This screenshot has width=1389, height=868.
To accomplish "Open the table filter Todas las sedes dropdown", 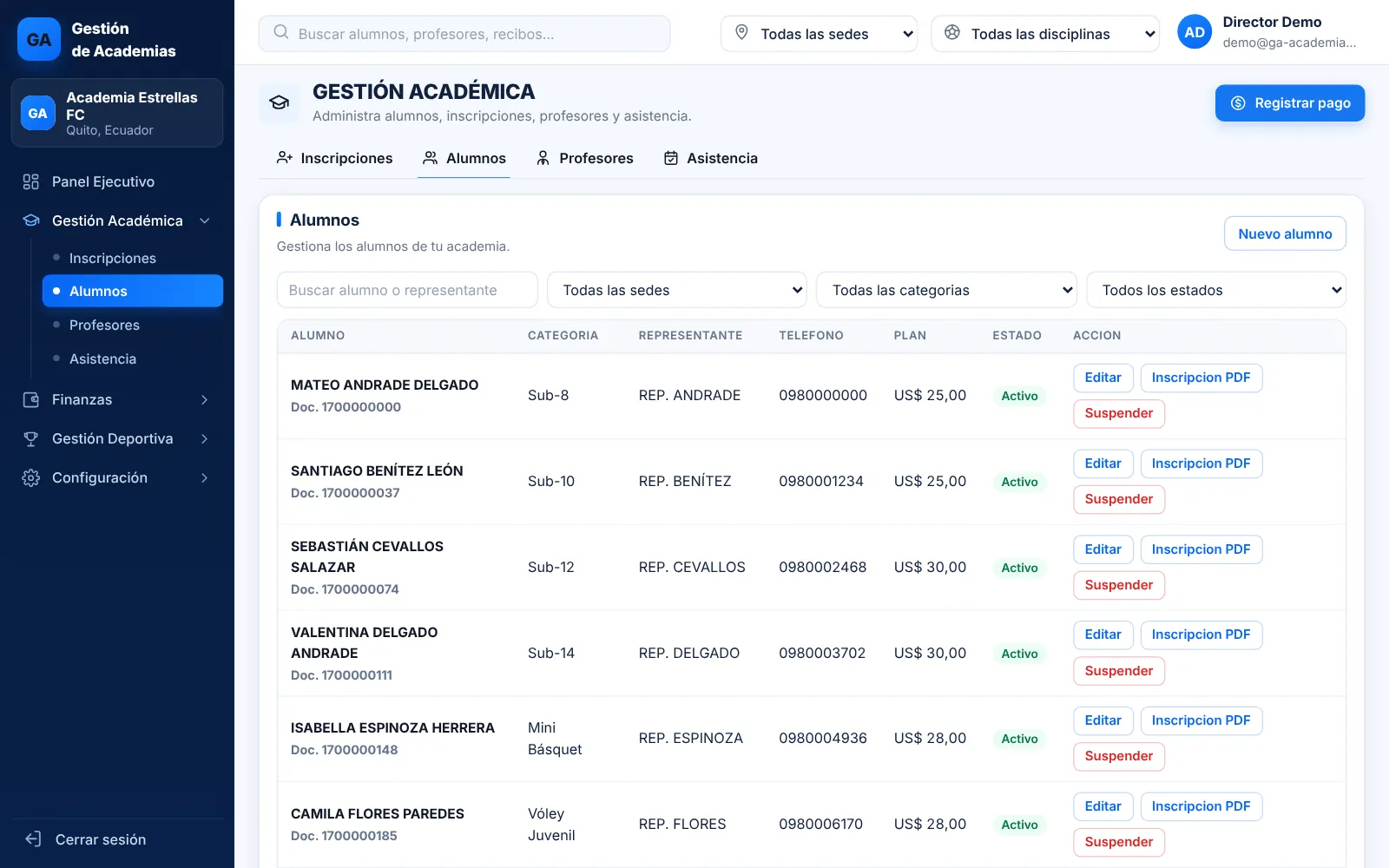I will (x=677, y=290).
